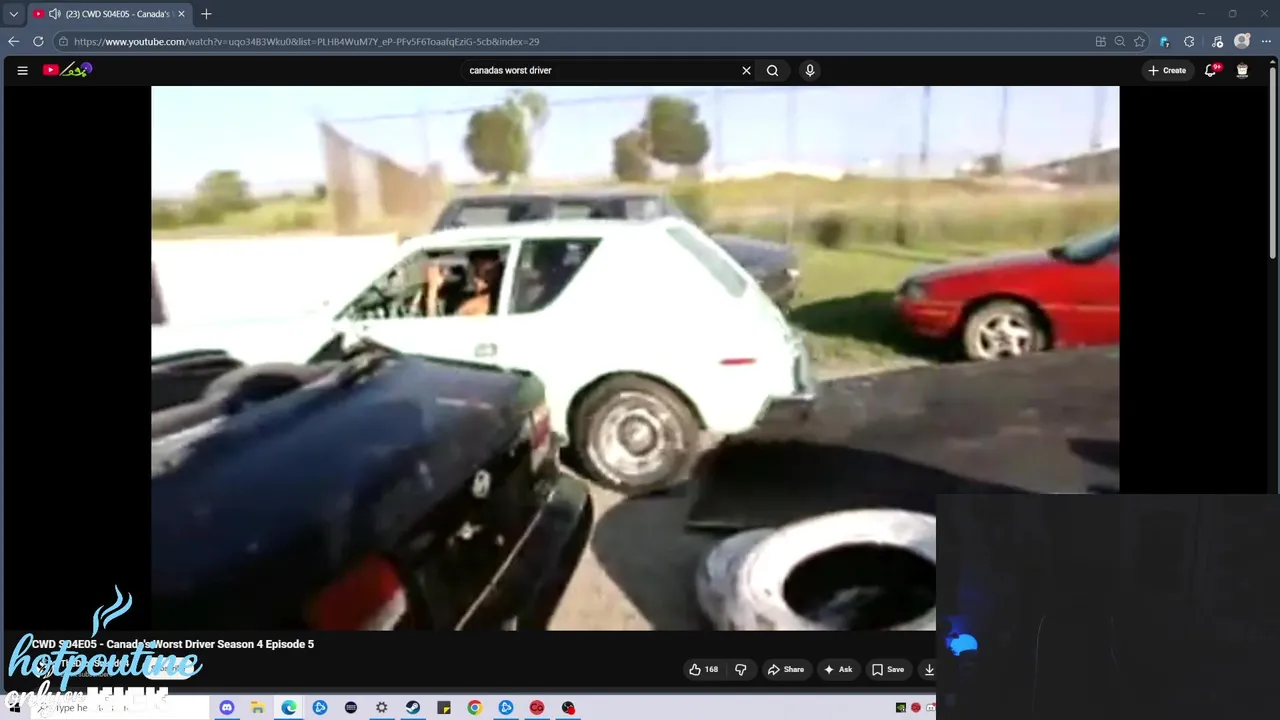Save the video to a playlist

pyautogui.click(x=887, y=670)
